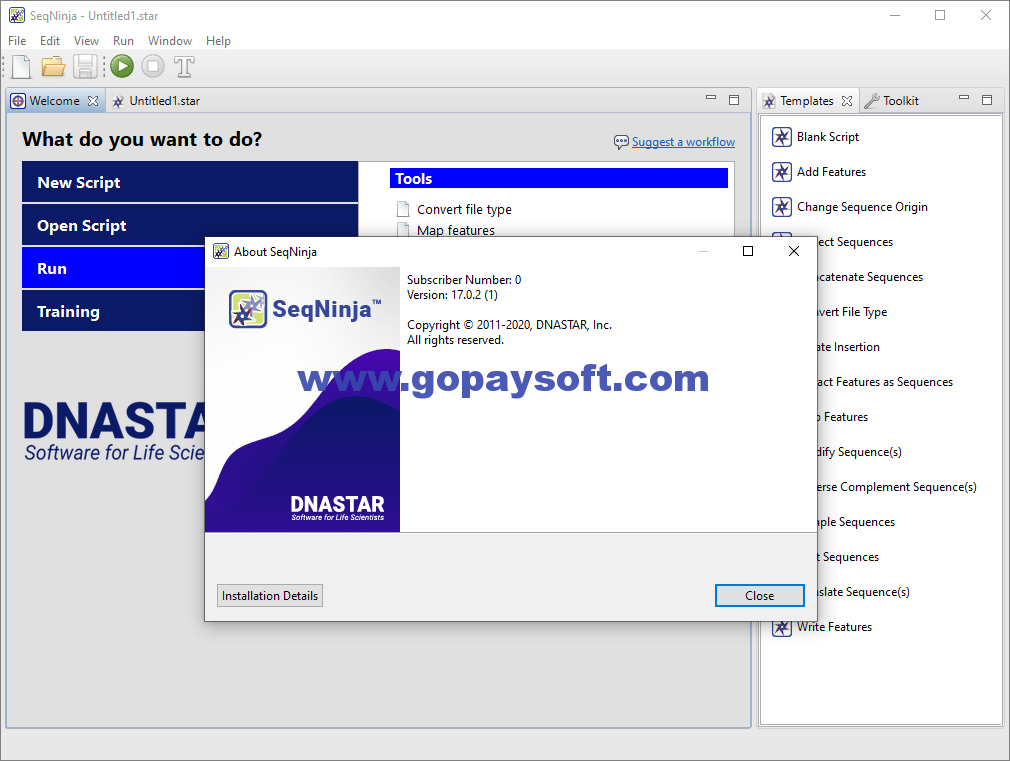This screenshot has width=1010, height=761.
Task: Select the Add Features template
Action: 831,172
